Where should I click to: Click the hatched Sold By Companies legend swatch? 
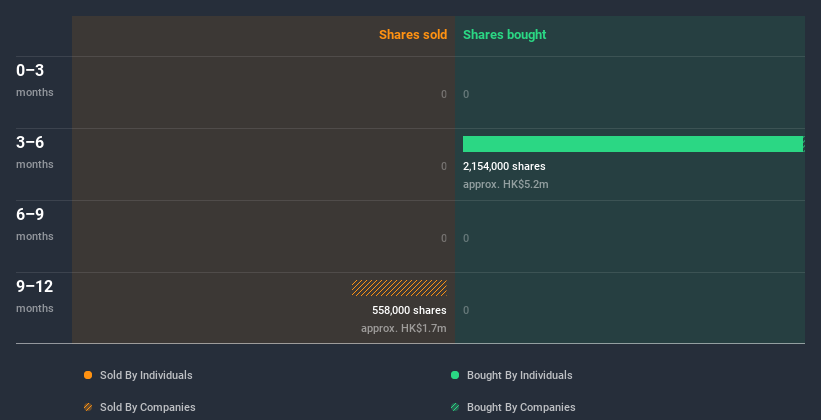click(88, 407)
